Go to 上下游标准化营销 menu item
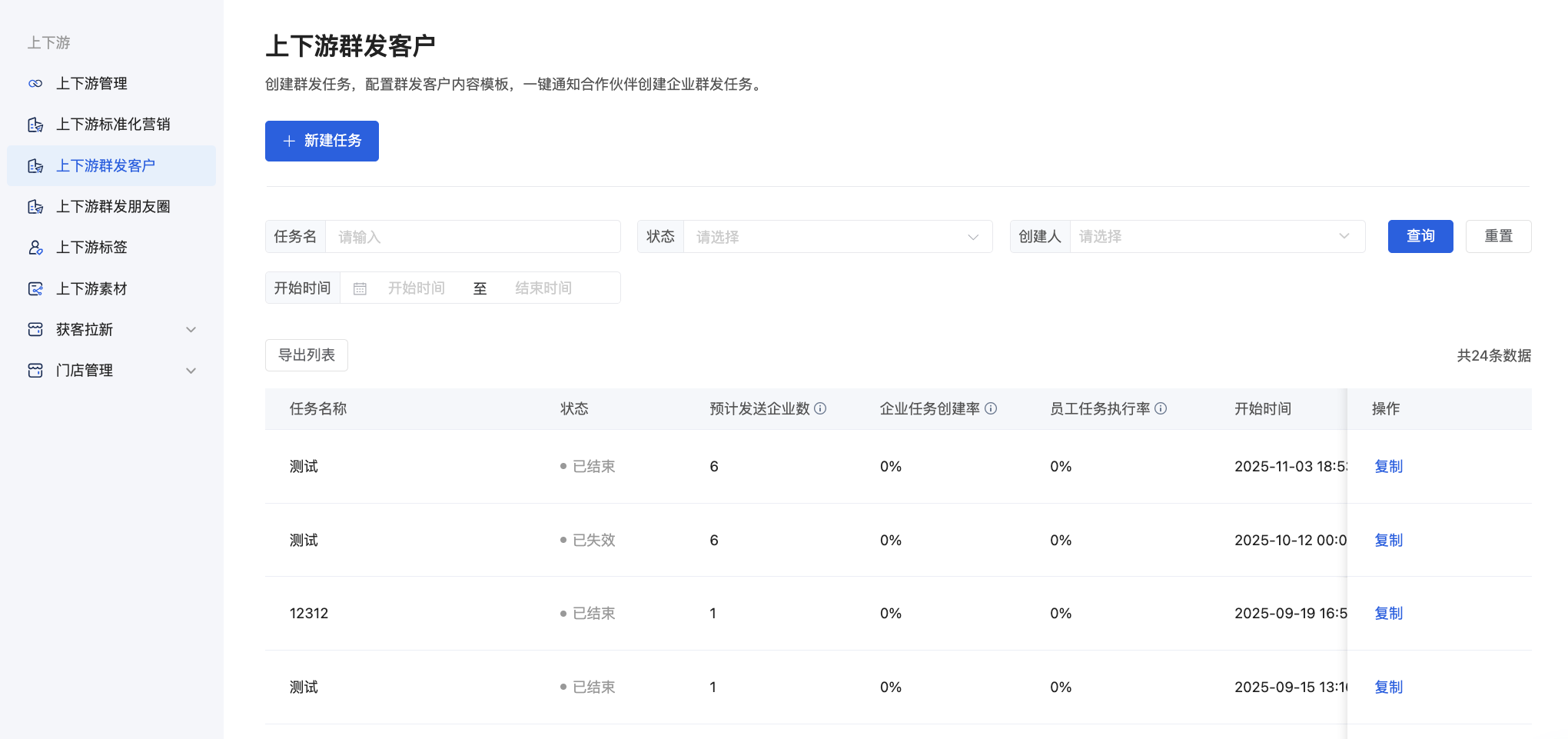Screen dimensions: 1568x739 (111, 125)
